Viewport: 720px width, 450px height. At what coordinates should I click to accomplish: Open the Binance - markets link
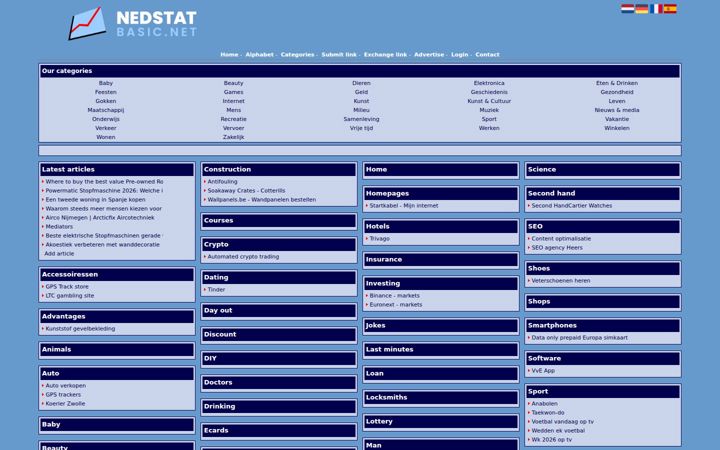click(394, 296)
